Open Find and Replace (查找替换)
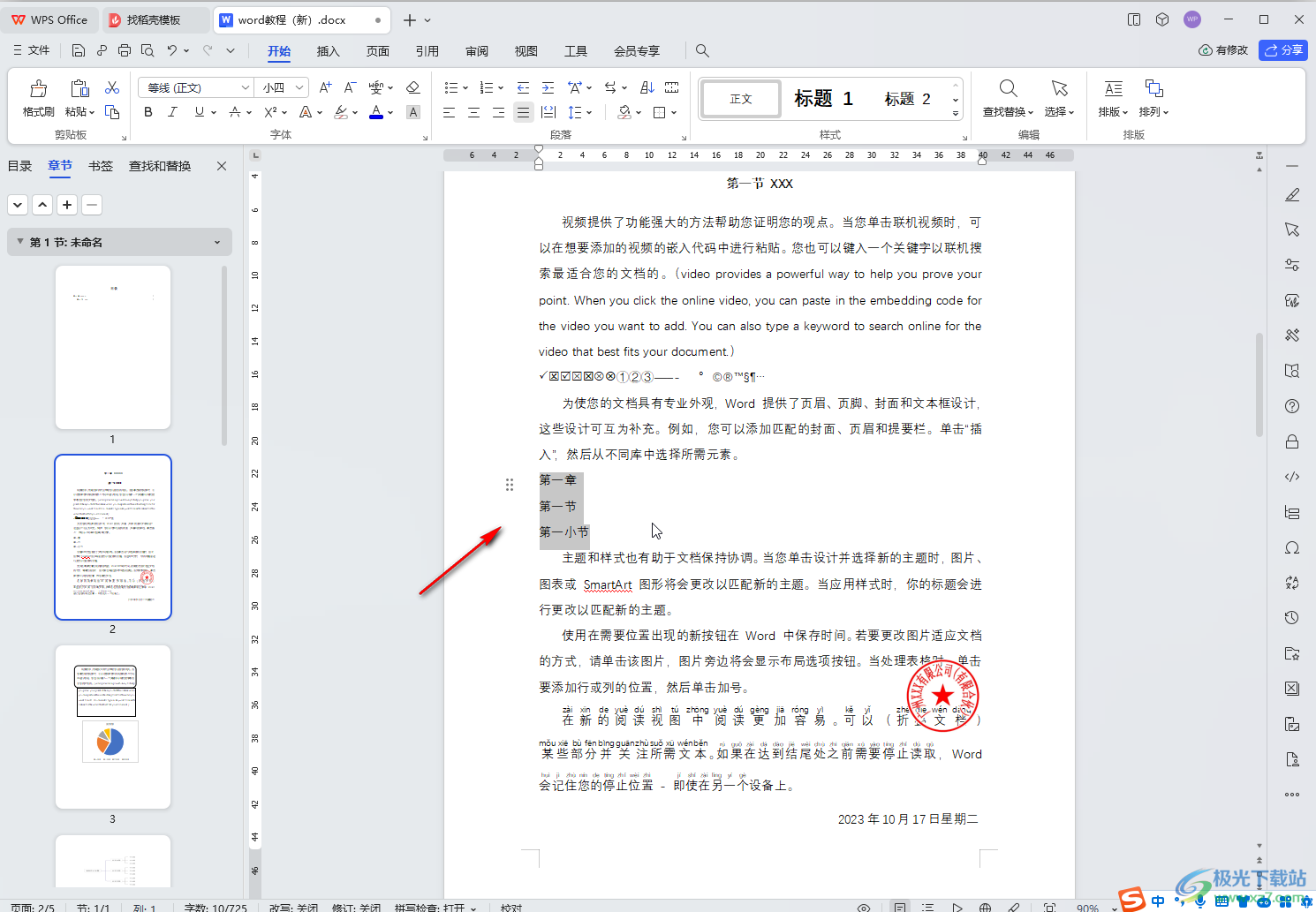Image resolution: width=1316 pixels, height=912 pixels. (x=1008, y=98)
